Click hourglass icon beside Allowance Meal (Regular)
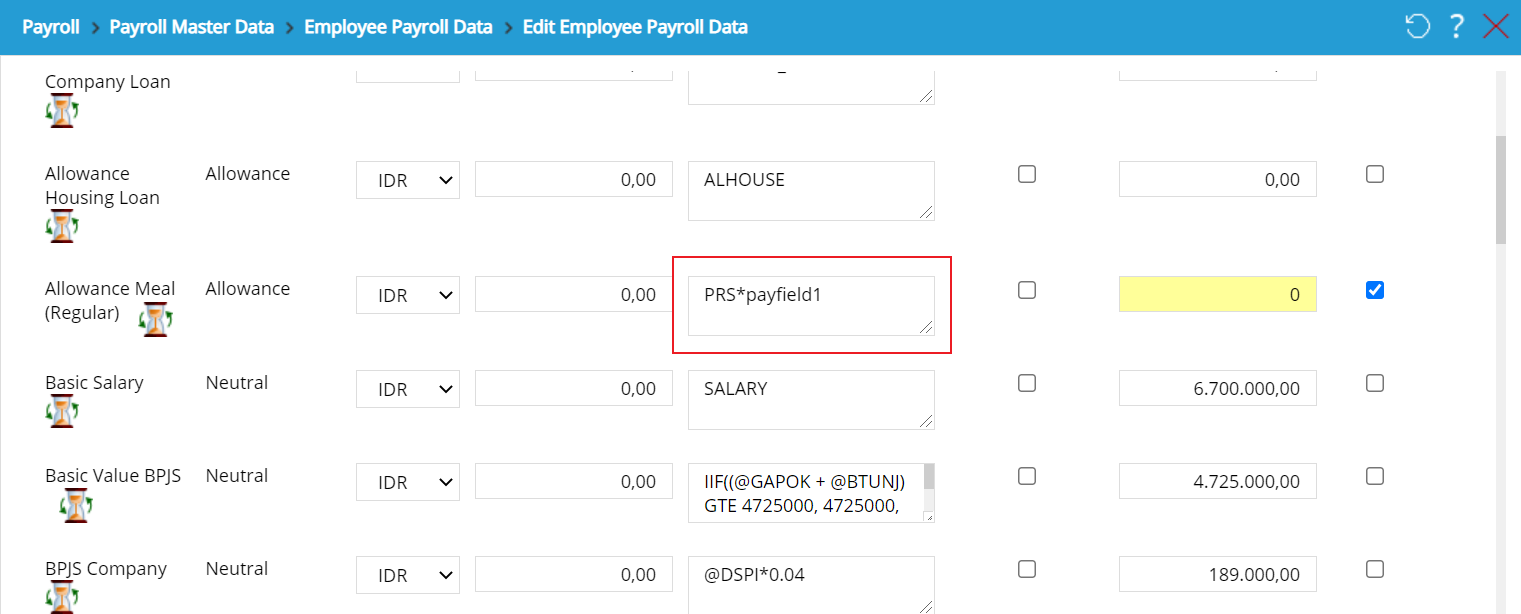The image size is (1521, 614). [x=155, y=319]
